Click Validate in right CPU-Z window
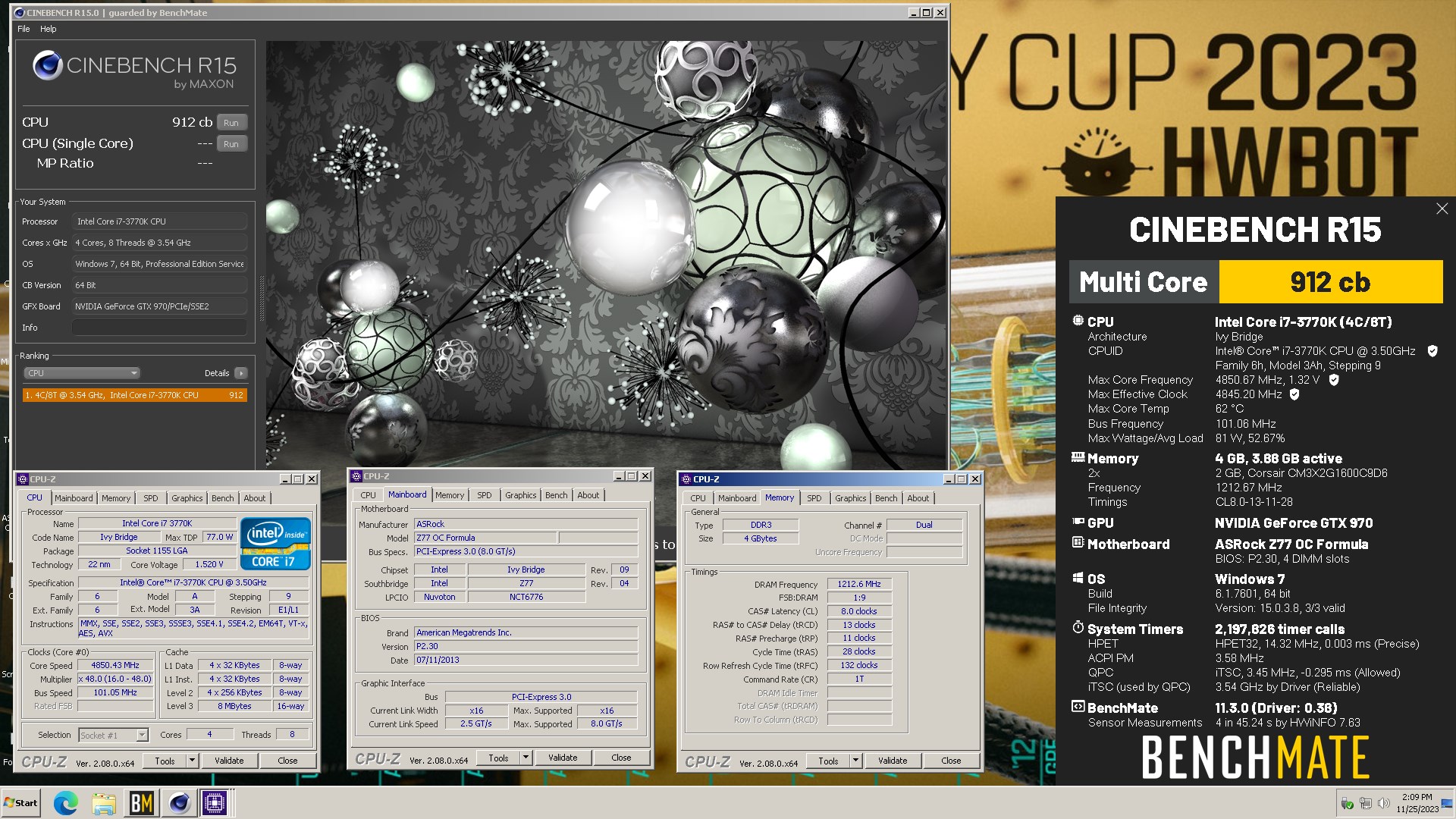 (x=893, y=761)
